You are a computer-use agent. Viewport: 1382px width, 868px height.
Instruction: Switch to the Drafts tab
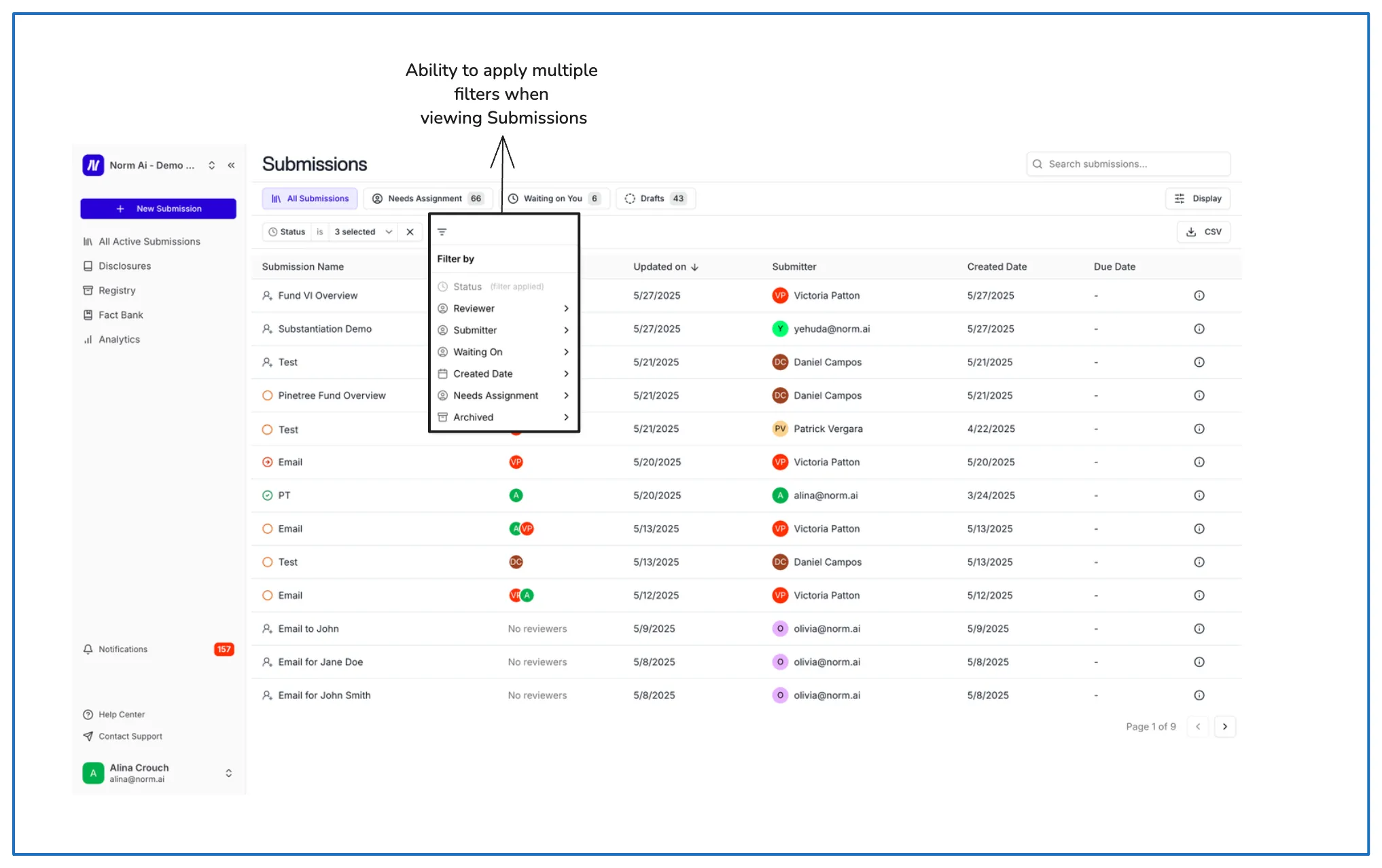pyautogui.click(x=656, y=198)
